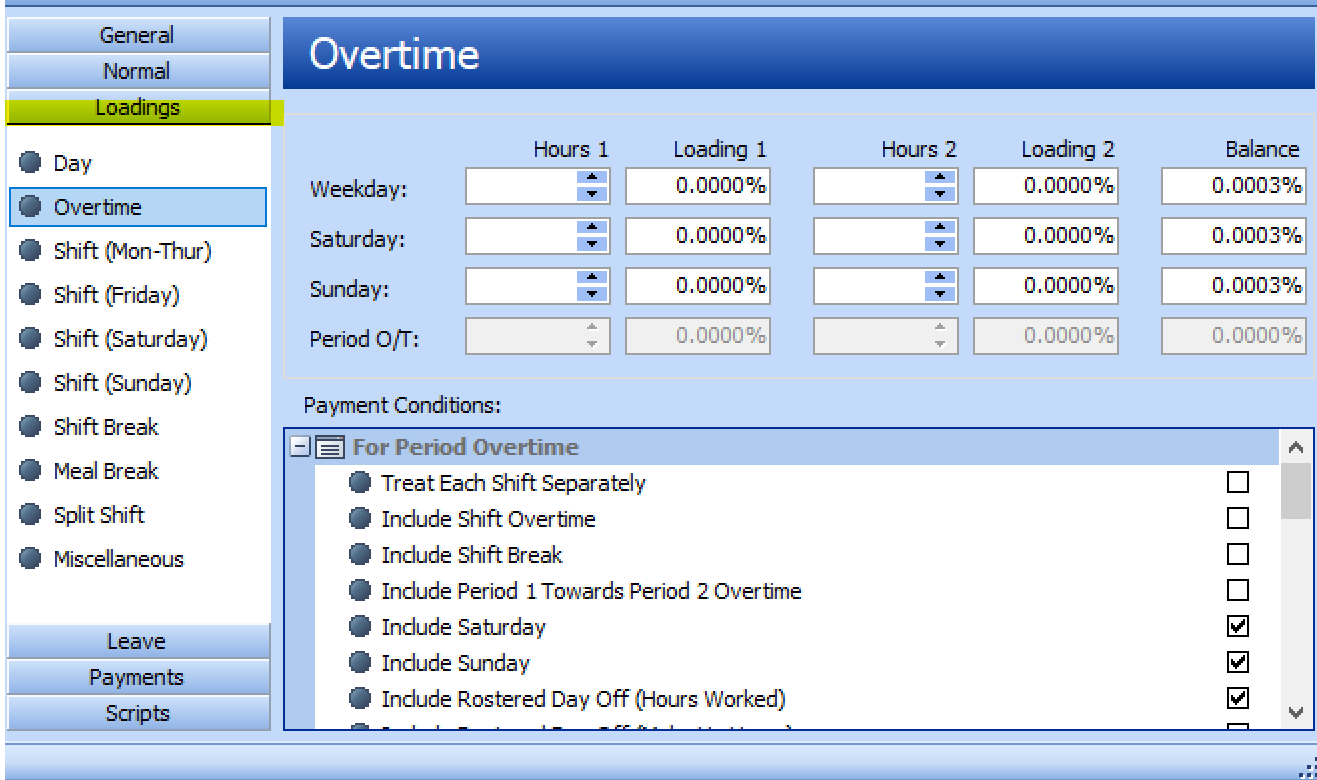Viewport: 1317px width, 780px height.
Task: Click Sunday Hours 1 spinner arrows
Action: [x=592, y=285]
